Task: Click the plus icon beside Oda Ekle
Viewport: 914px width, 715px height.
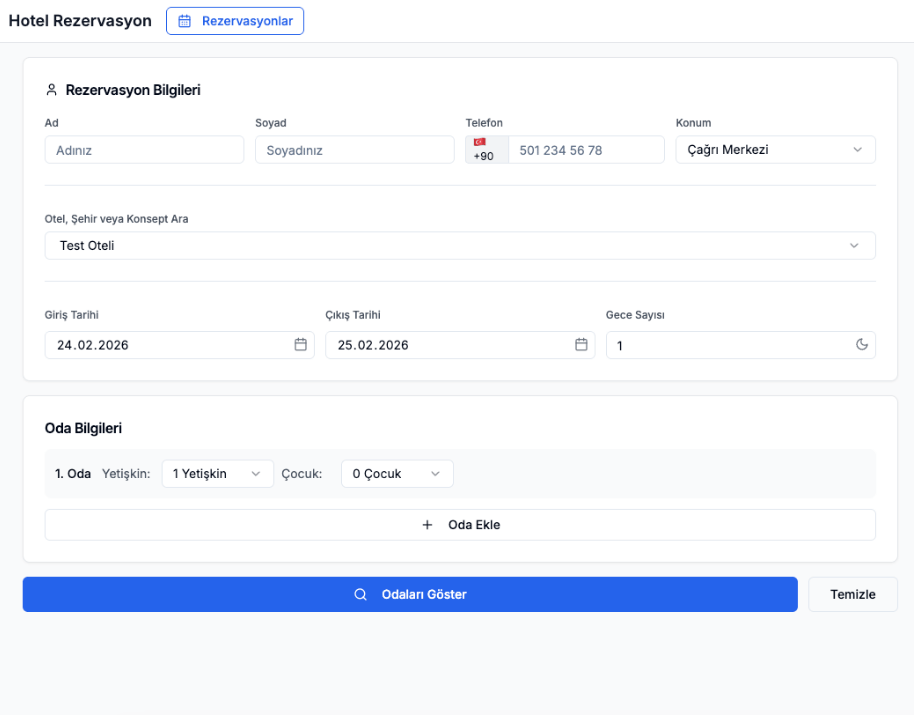Action: [x=427, y=525]
